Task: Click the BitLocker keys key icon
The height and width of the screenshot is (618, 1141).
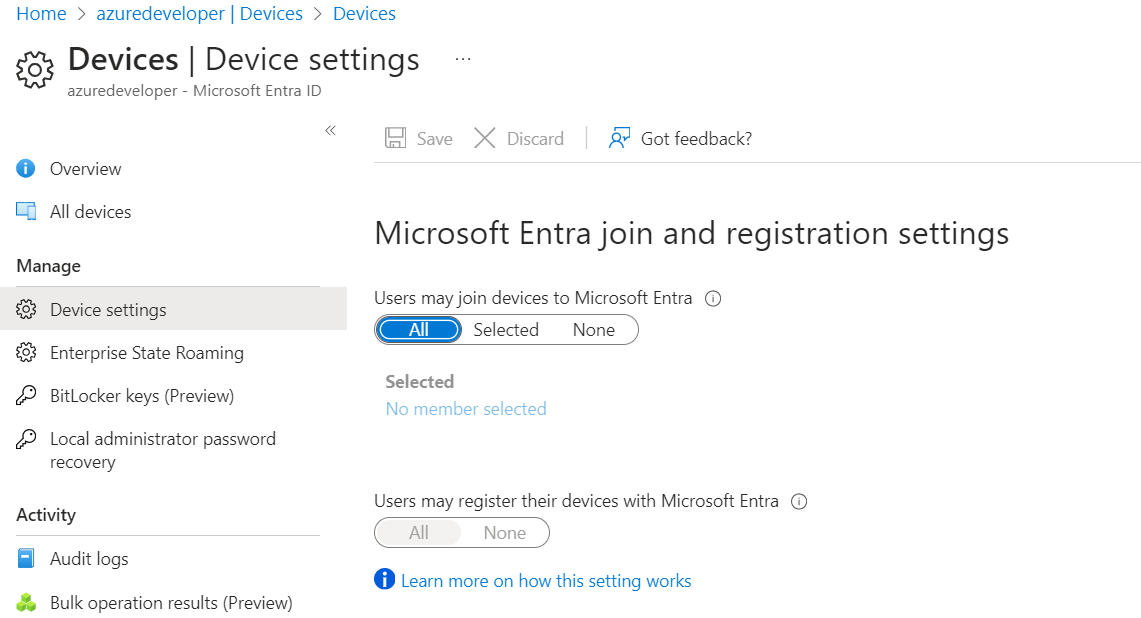Action: [x=26, y=395]
